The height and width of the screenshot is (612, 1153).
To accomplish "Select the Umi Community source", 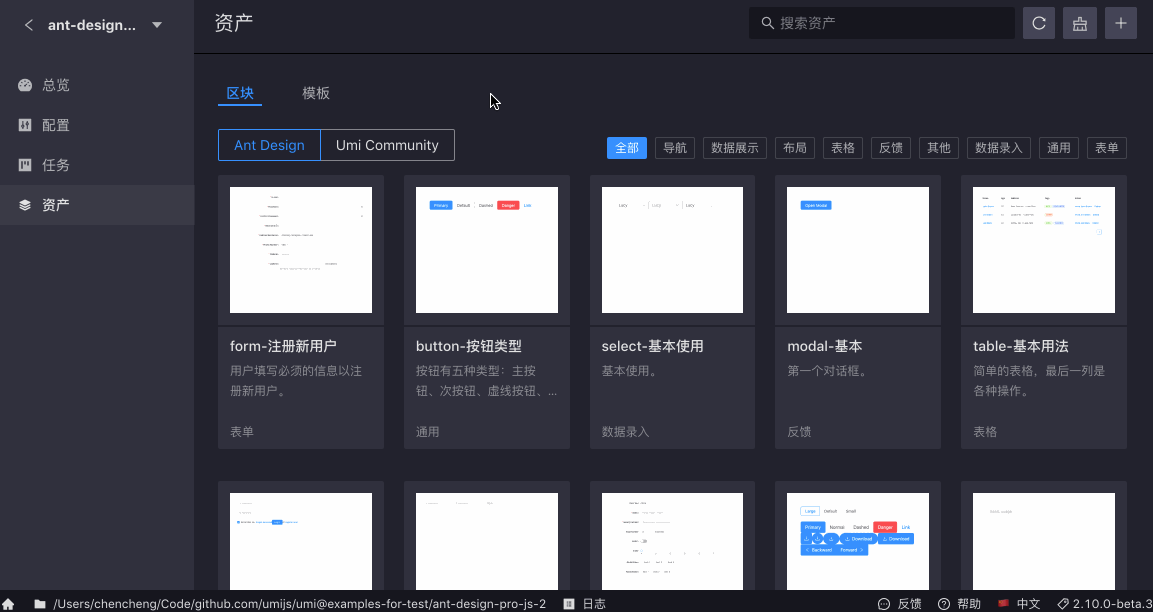I will tap(388, 145).
